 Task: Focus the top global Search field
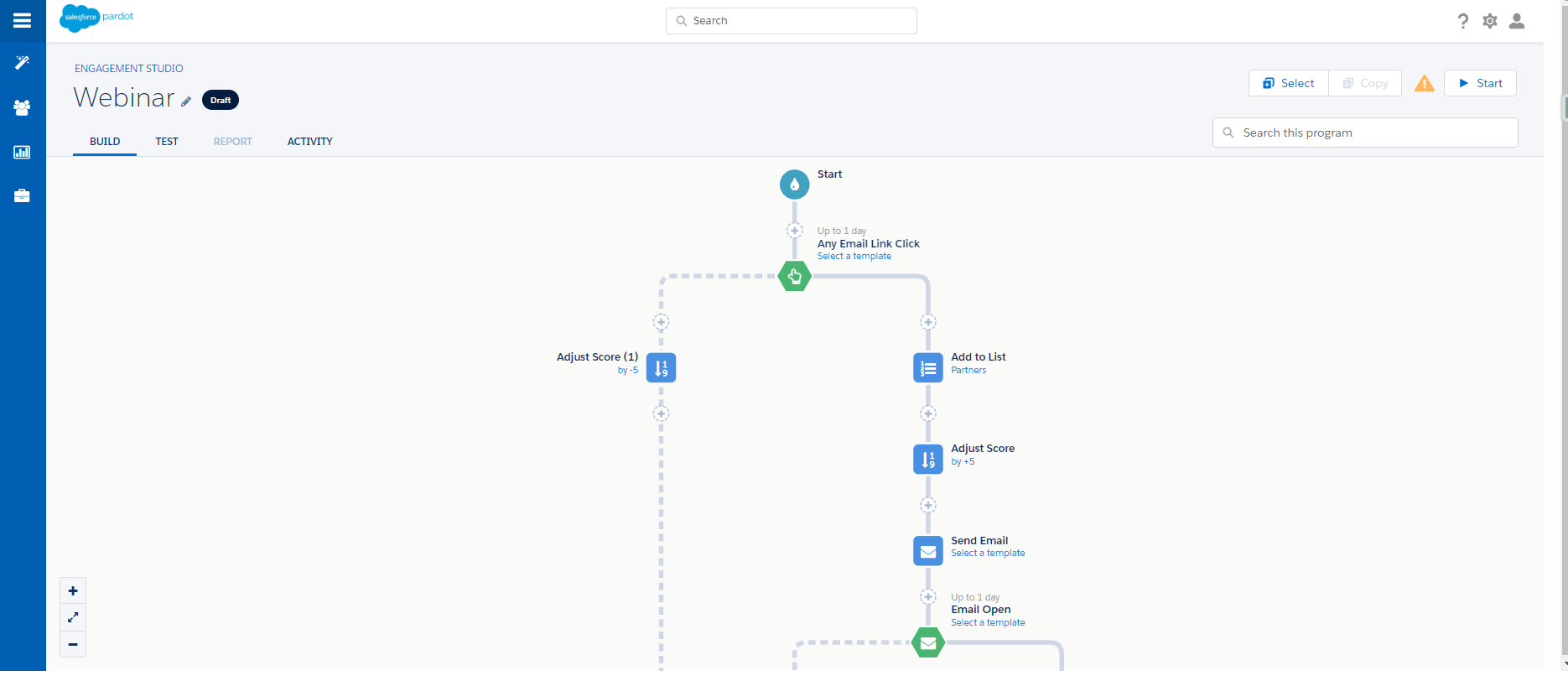click(792, 21)
